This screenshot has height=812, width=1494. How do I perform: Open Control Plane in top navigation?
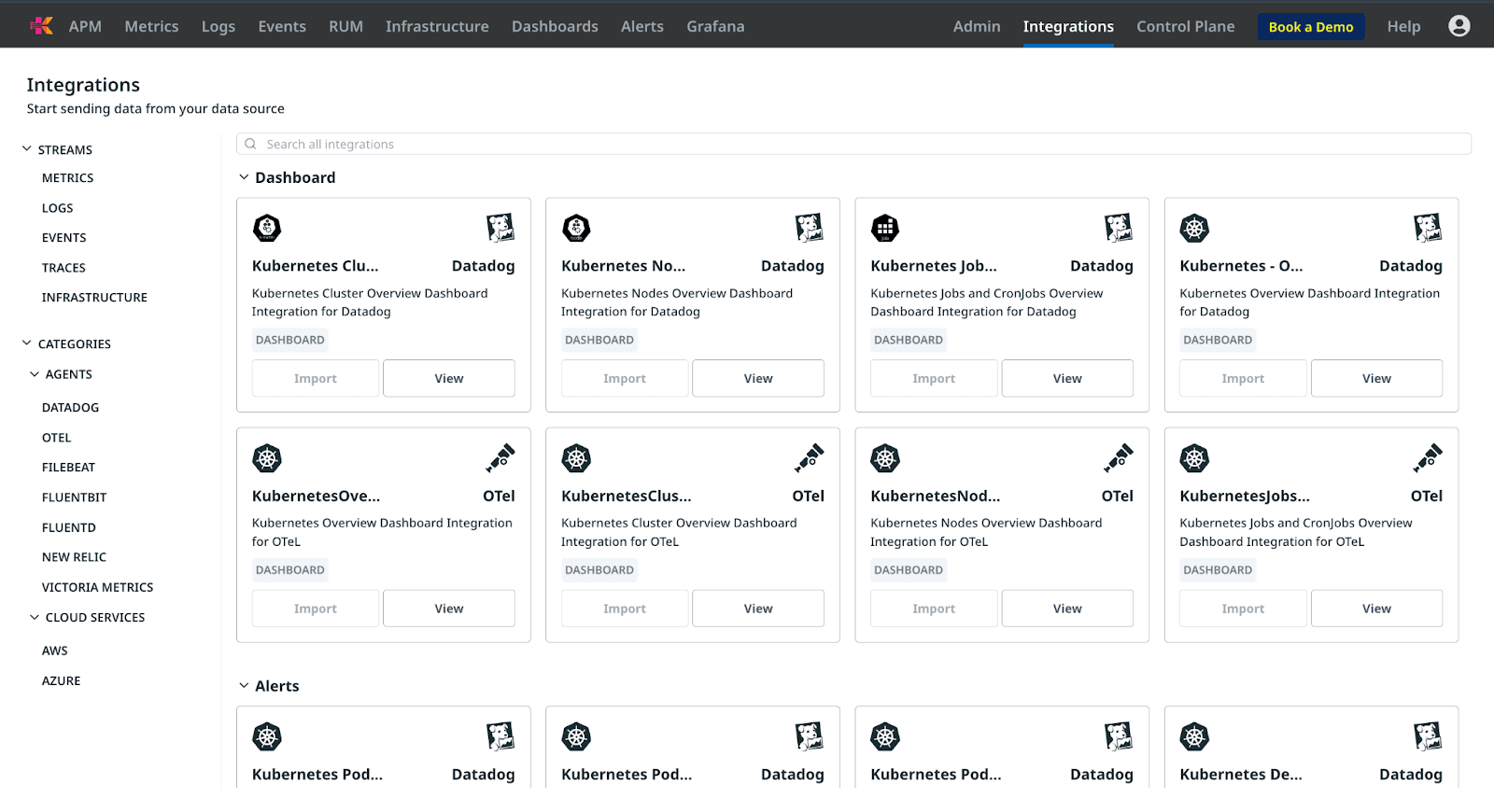[x=1185, y=26]
